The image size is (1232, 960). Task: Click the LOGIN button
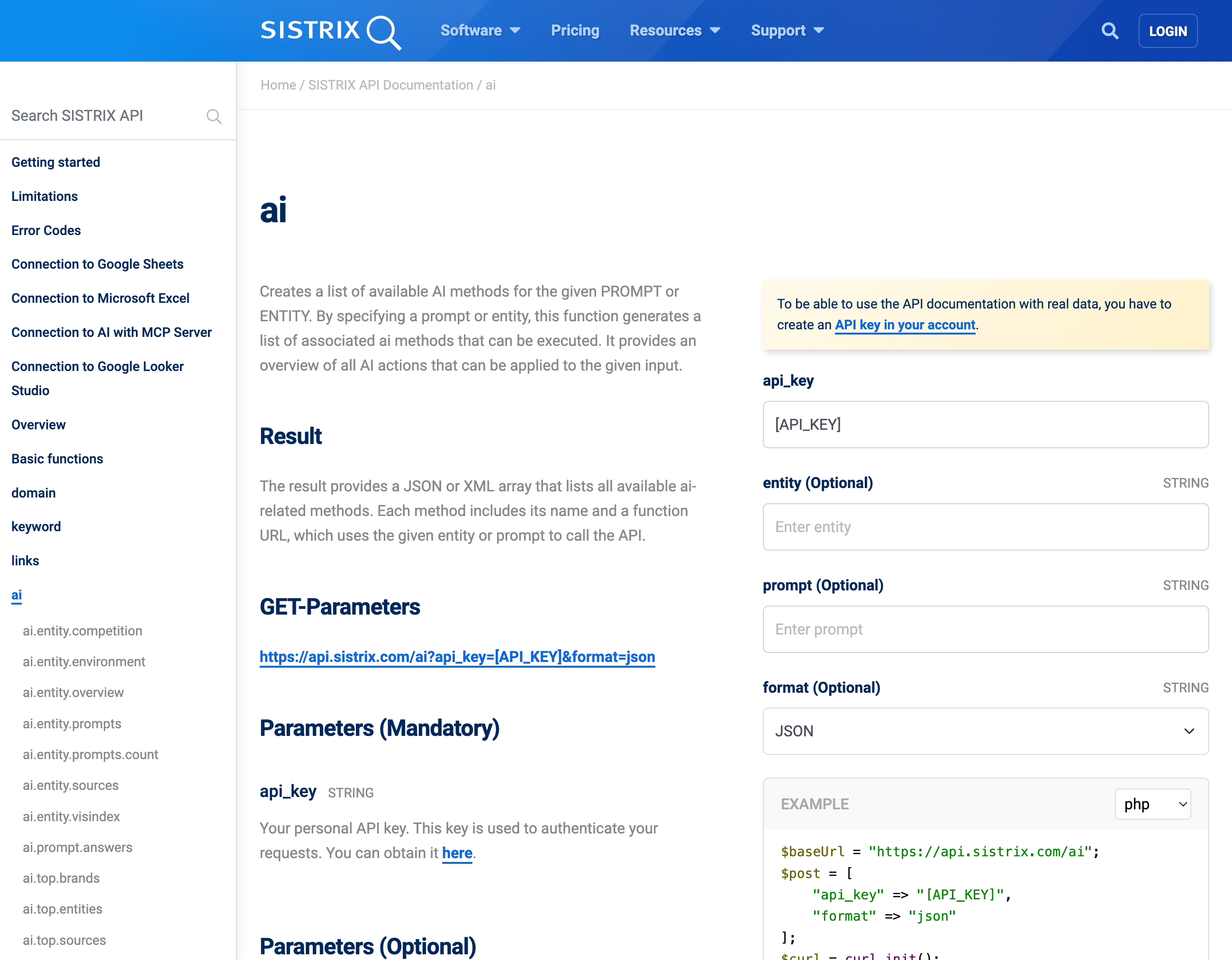point(1168,30)
